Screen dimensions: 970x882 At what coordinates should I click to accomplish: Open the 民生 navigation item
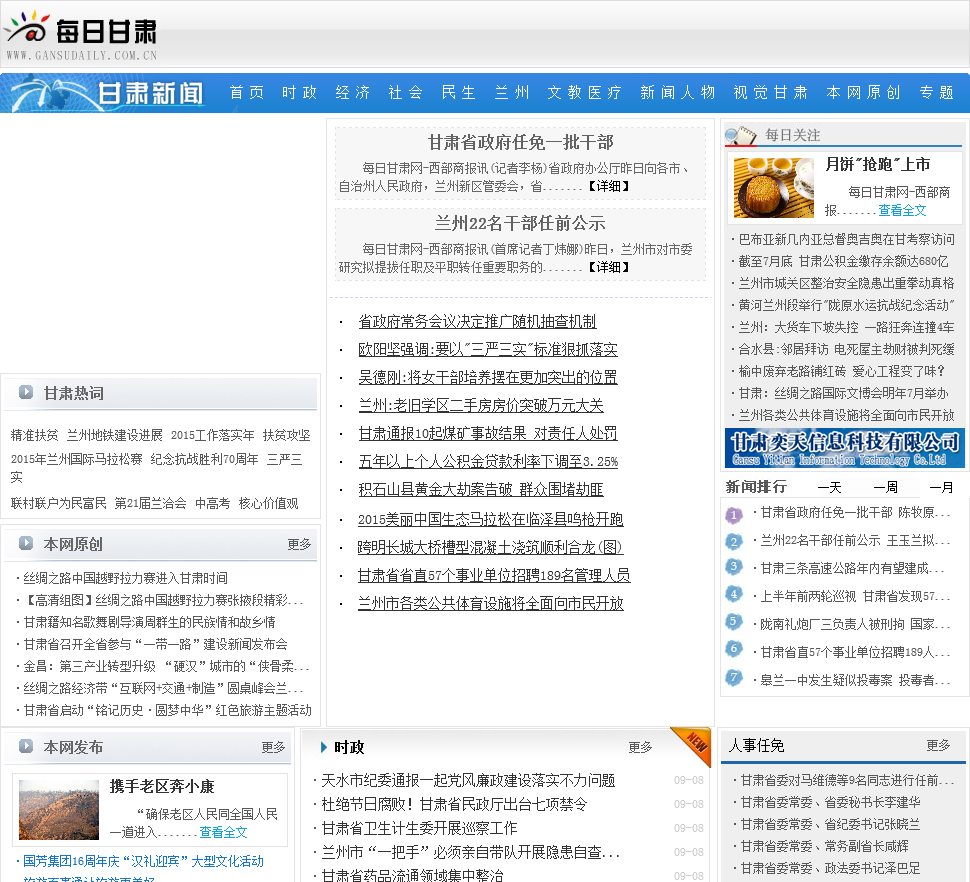point(458,93)
